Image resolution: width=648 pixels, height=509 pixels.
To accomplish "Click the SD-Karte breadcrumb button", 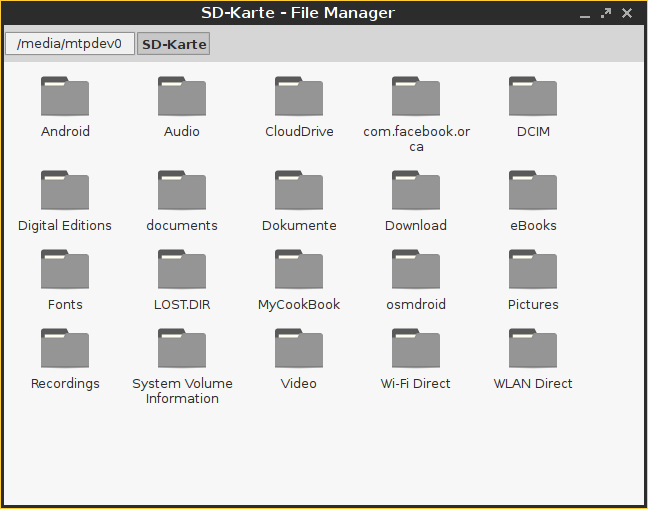I will coord(174,44).
